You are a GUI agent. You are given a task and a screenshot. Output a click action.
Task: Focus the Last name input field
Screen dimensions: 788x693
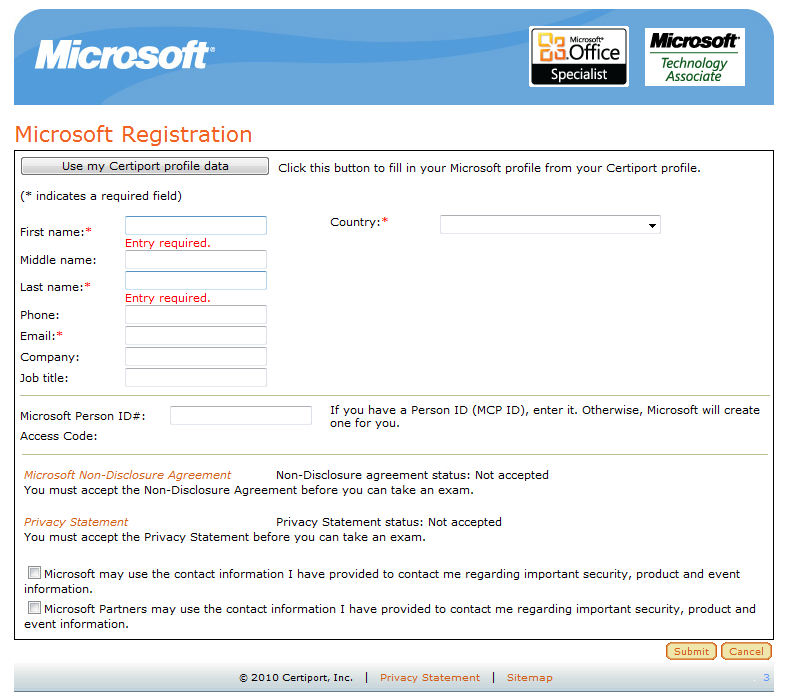click(195, 280)
